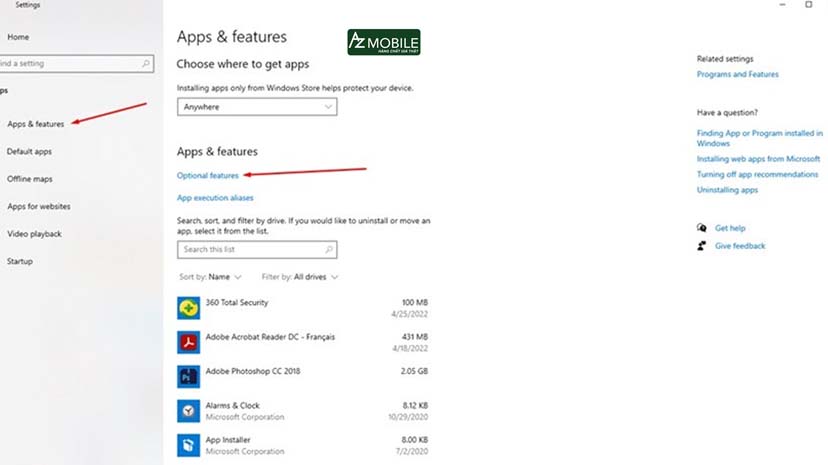Open Apps & features in sidebar
Screen dimensions: 828x465
pos(36,124)
